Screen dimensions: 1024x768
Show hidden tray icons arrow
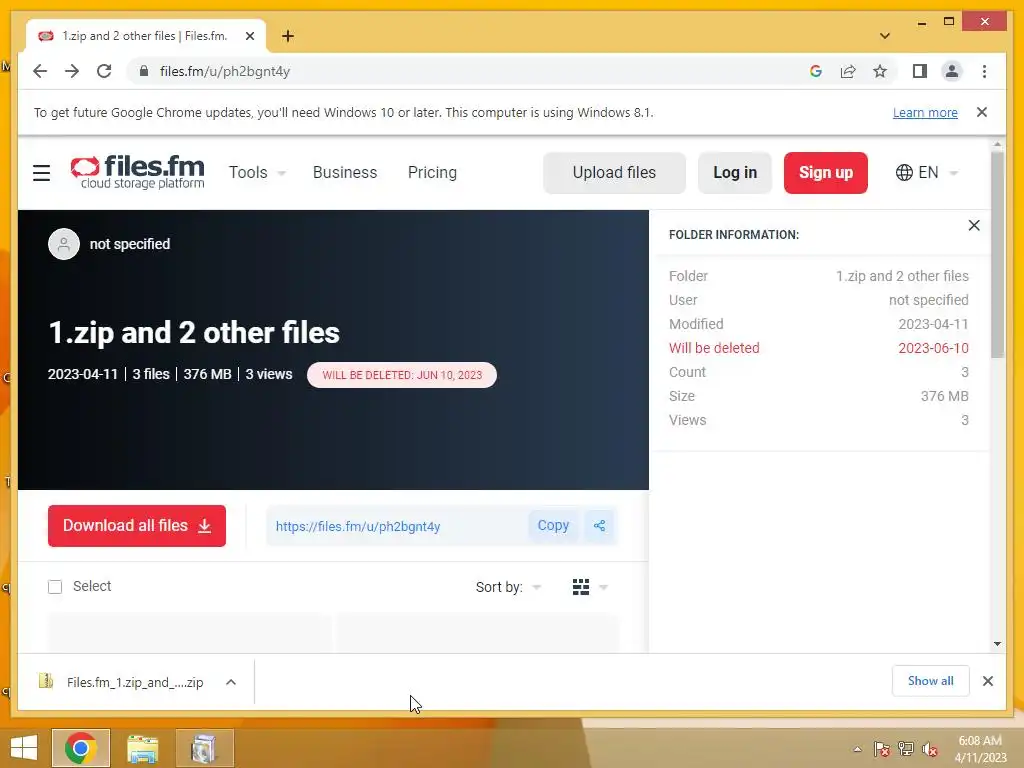(857, 749)
